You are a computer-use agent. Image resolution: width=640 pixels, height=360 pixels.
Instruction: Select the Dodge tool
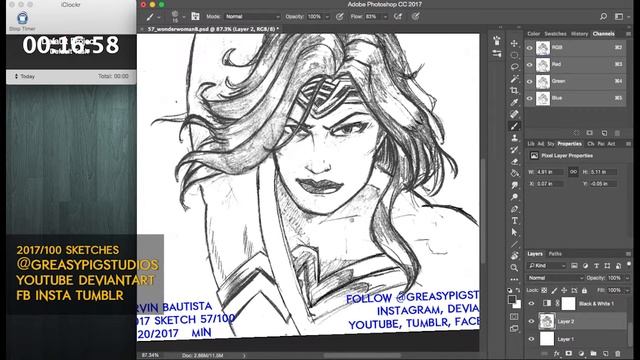click(514, 197)
